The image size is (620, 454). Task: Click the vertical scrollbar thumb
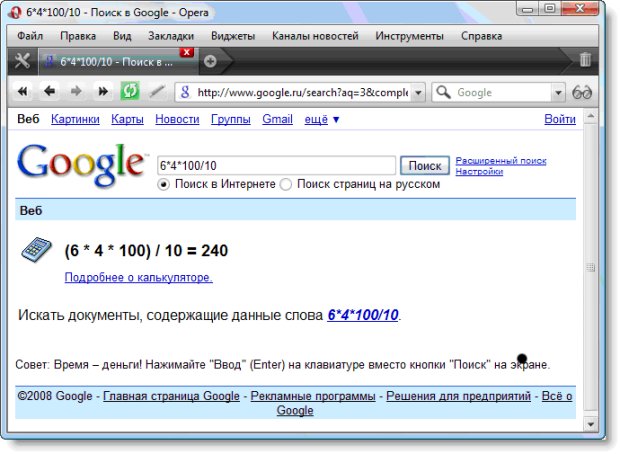591,268
